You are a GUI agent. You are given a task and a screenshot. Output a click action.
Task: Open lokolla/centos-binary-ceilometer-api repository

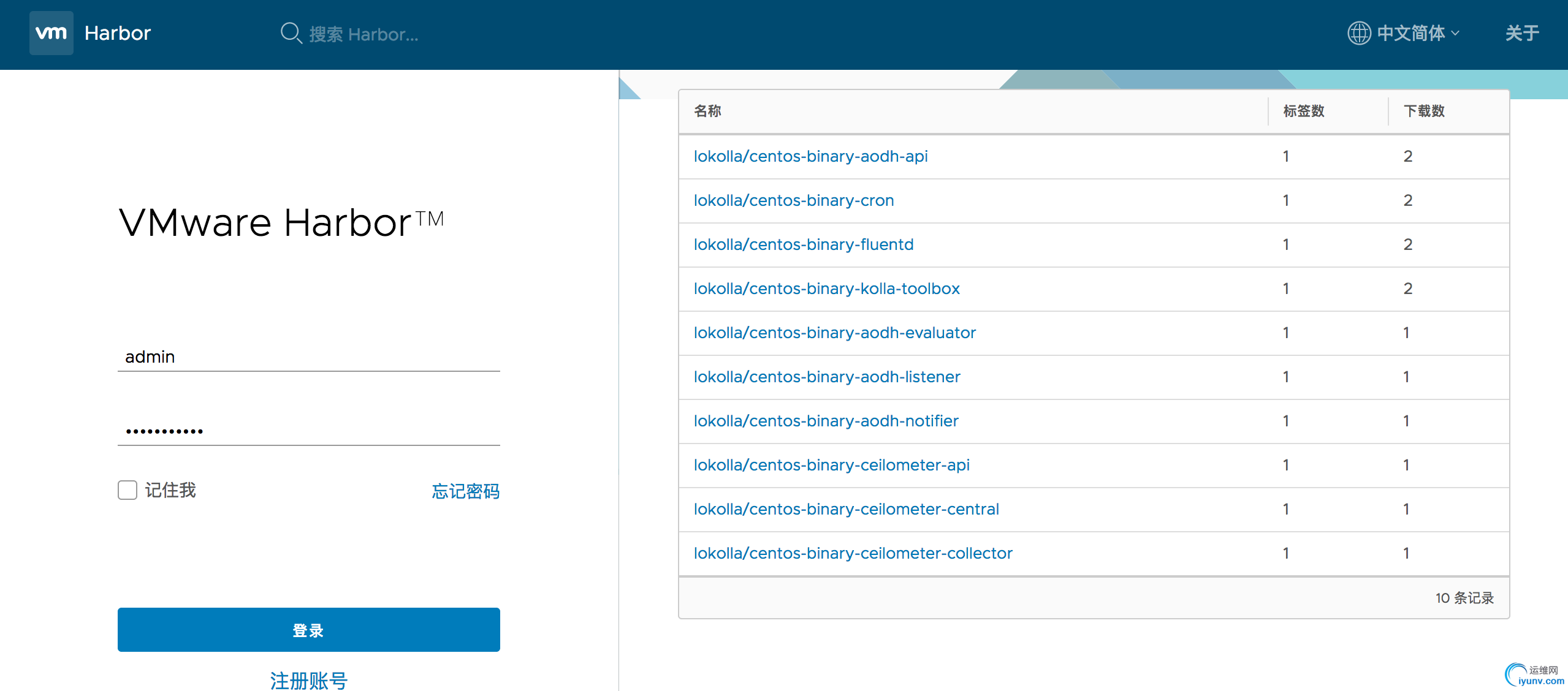(x=832, y=465)
